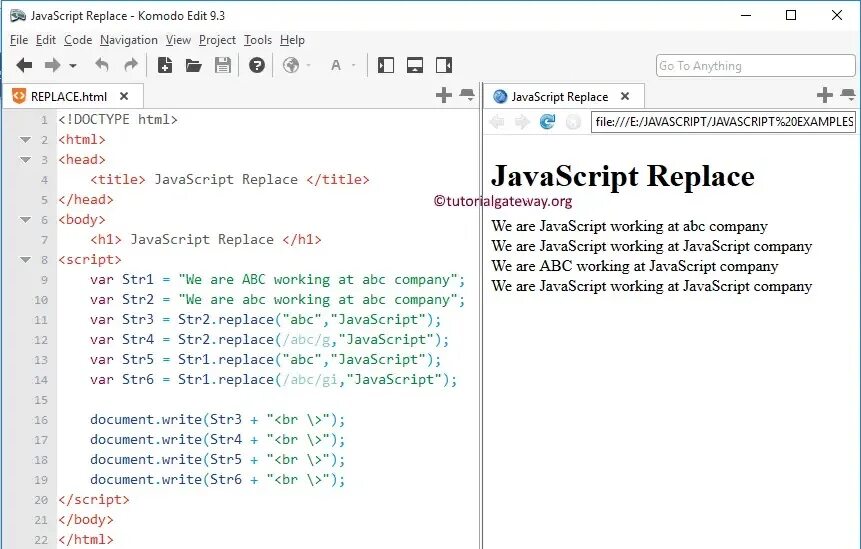
Task: Click the Back navigation arrow in toolbar
Action: tap(24, 66)
